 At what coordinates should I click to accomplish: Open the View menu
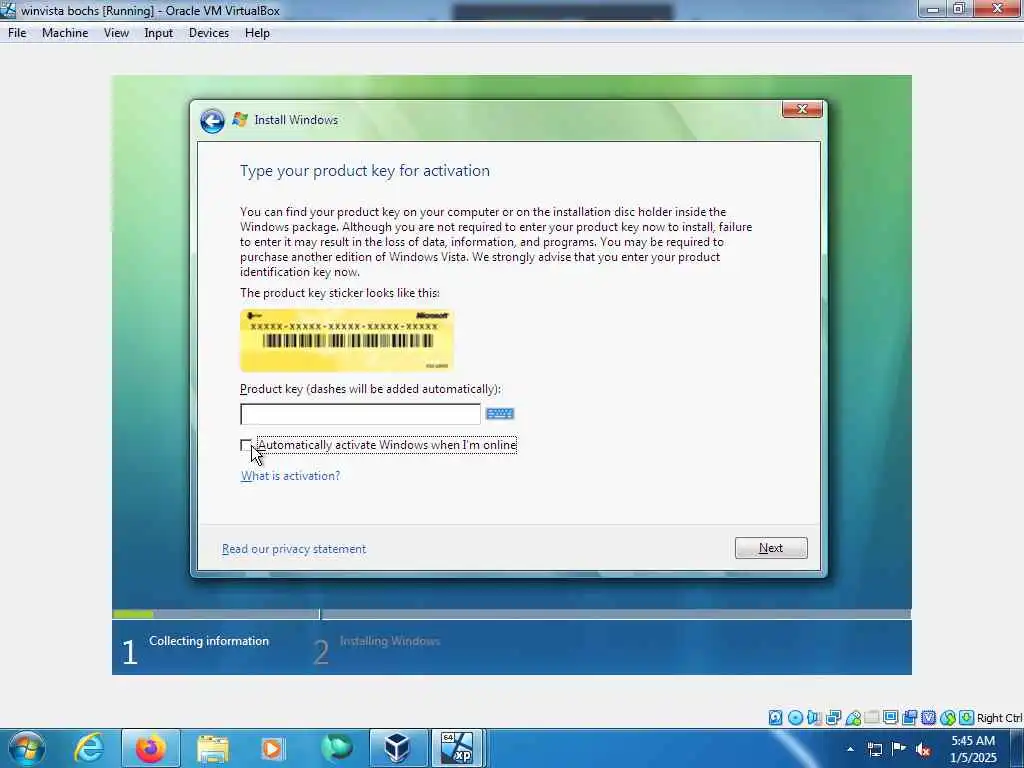coord(116,33)
